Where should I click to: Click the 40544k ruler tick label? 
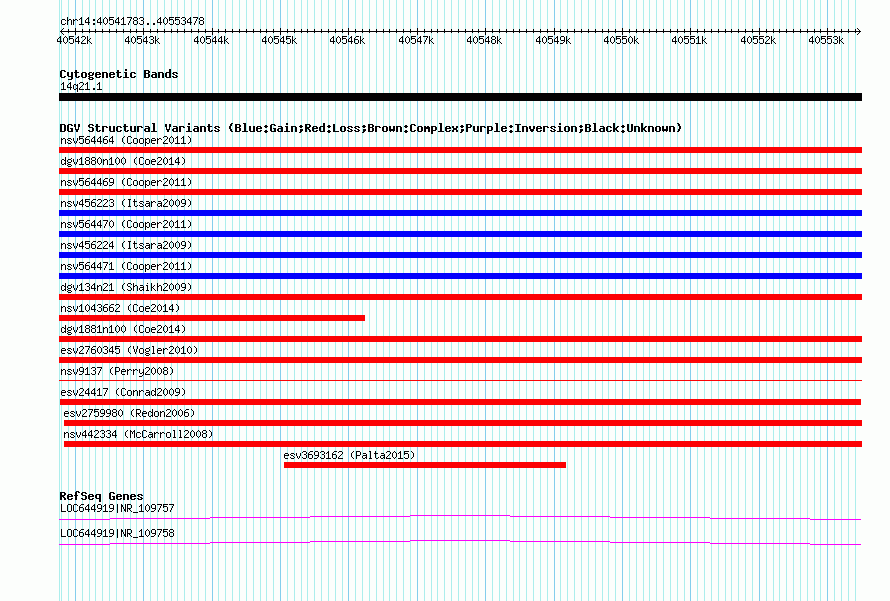point(211,40)
